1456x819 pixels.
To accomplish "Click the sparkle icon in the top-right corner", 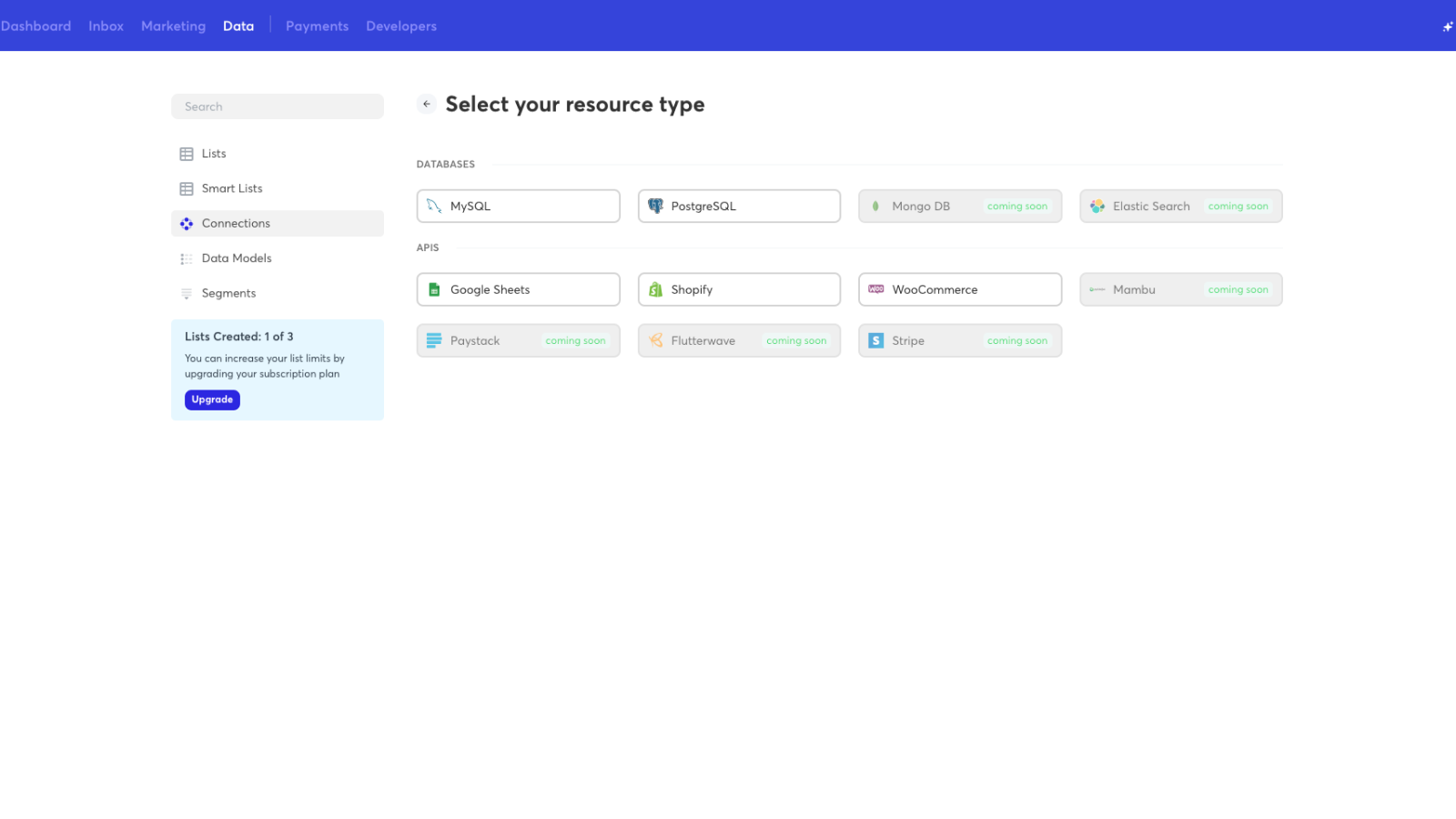I will (x=1447, y=26).
